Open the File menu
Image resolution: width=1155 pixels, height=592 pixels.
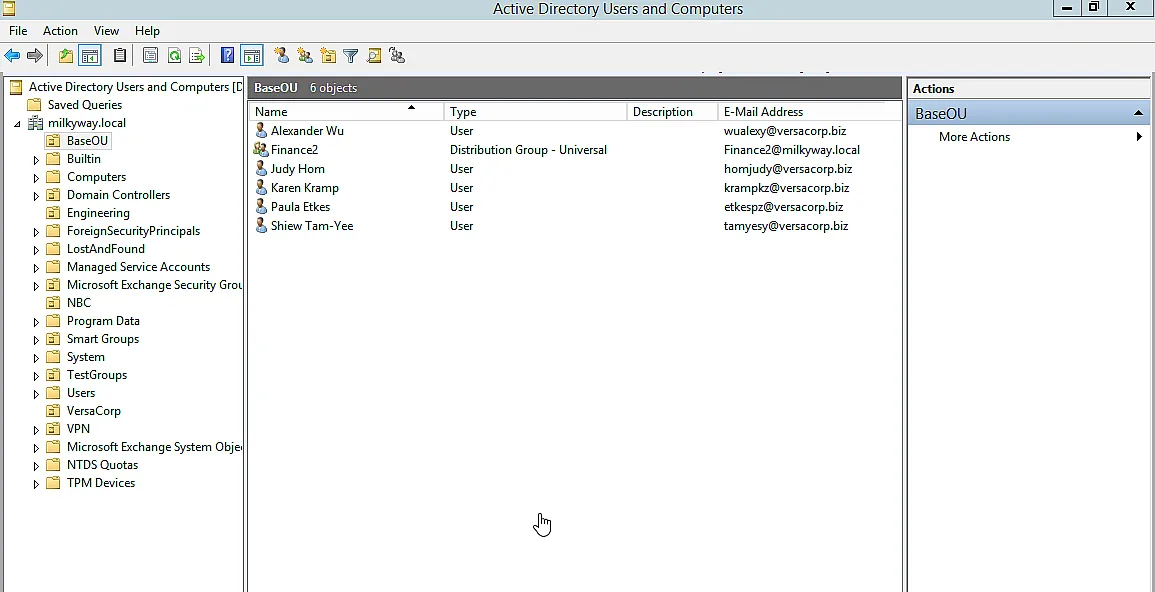click(x=18, y=31)
